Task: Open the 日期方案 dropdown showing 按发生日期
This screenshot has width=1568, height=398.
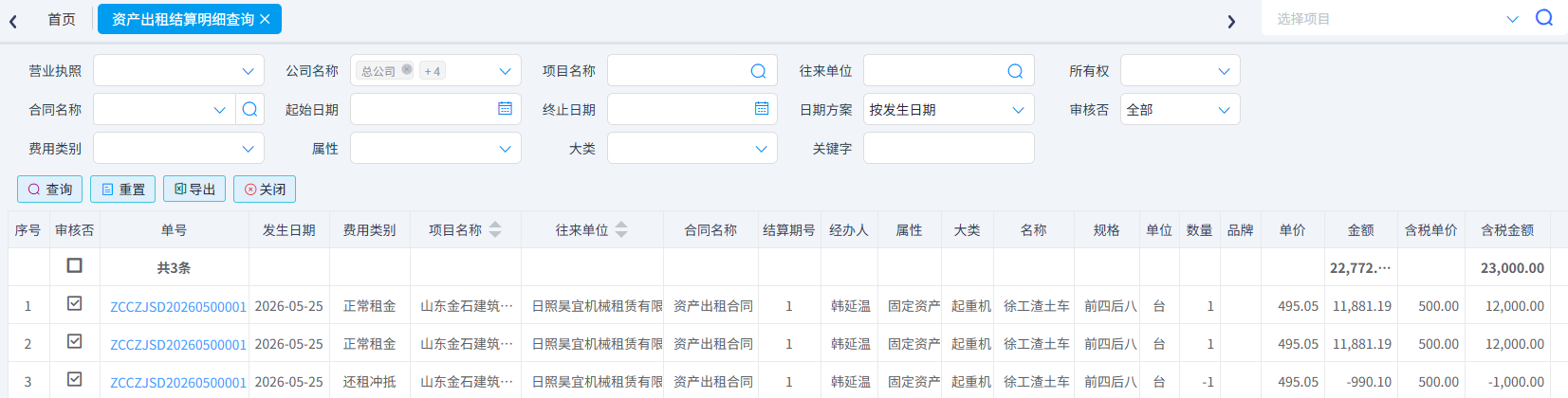Action: tap(949, 110)
